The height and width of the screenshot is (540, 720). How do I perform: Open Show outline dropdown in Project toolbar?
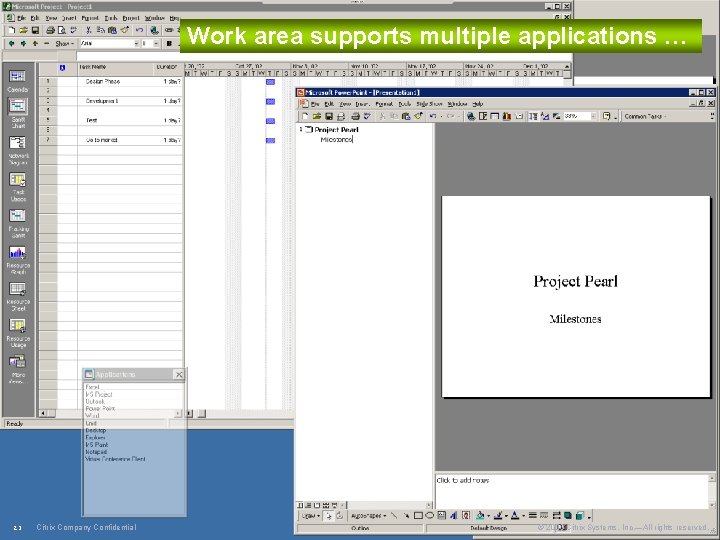(64, 44)
